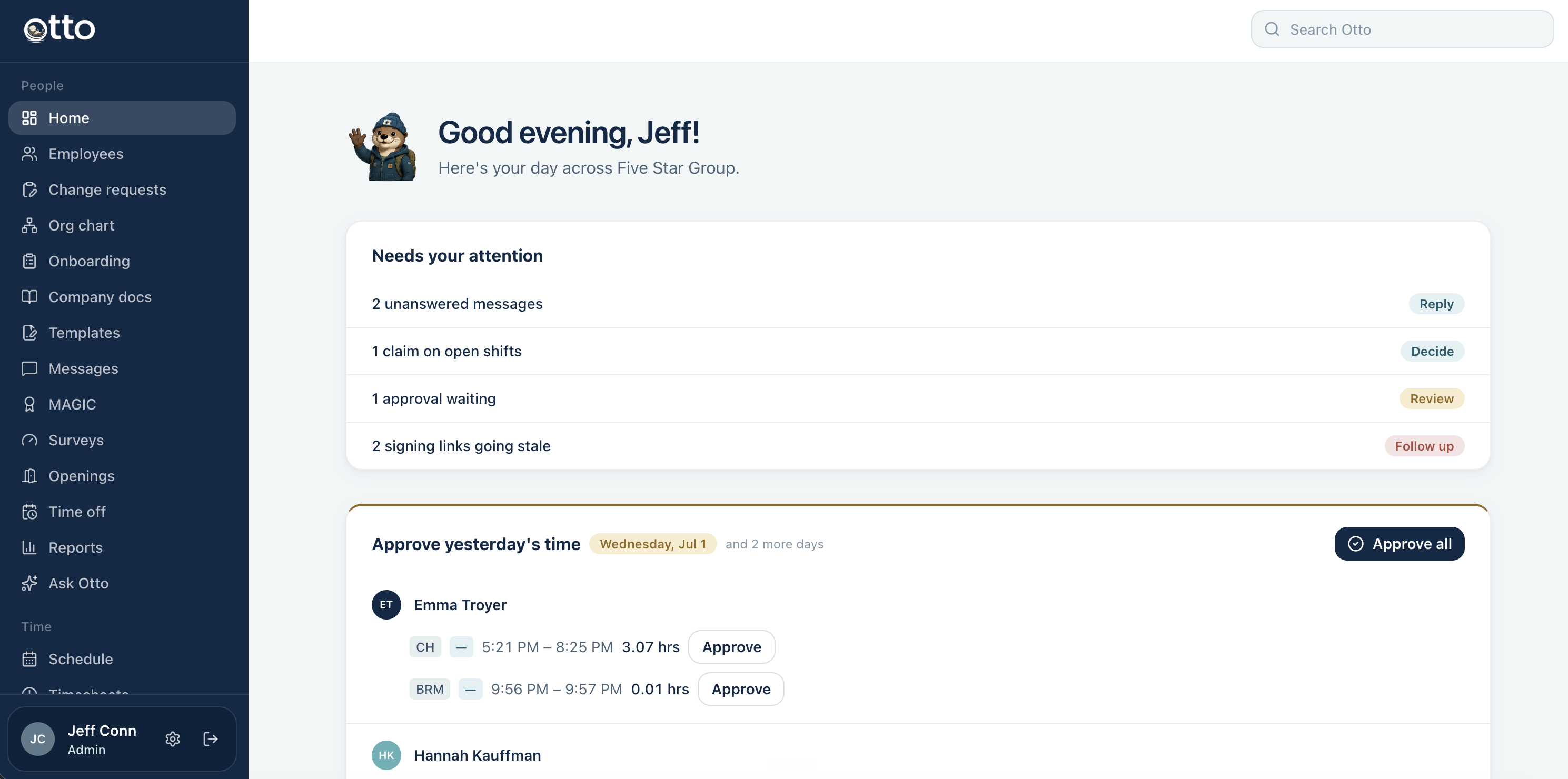Click the Messages chat bubble icon
The image size is (1568, 779).
point(29,369)
